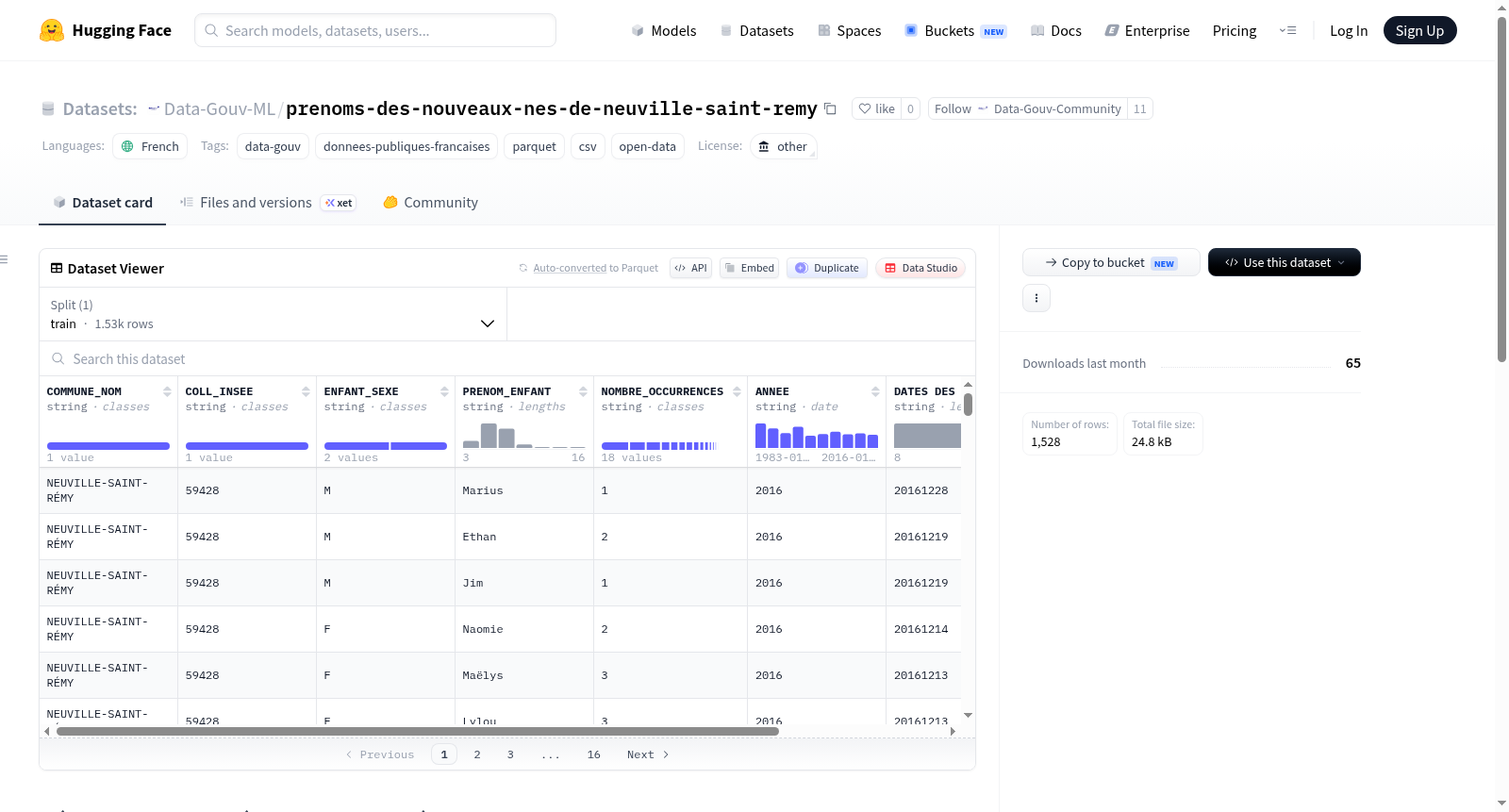Expand Use this dataset dropdown
The width and height of the screenshot is (1509, 812).
tap(1285, 262)
